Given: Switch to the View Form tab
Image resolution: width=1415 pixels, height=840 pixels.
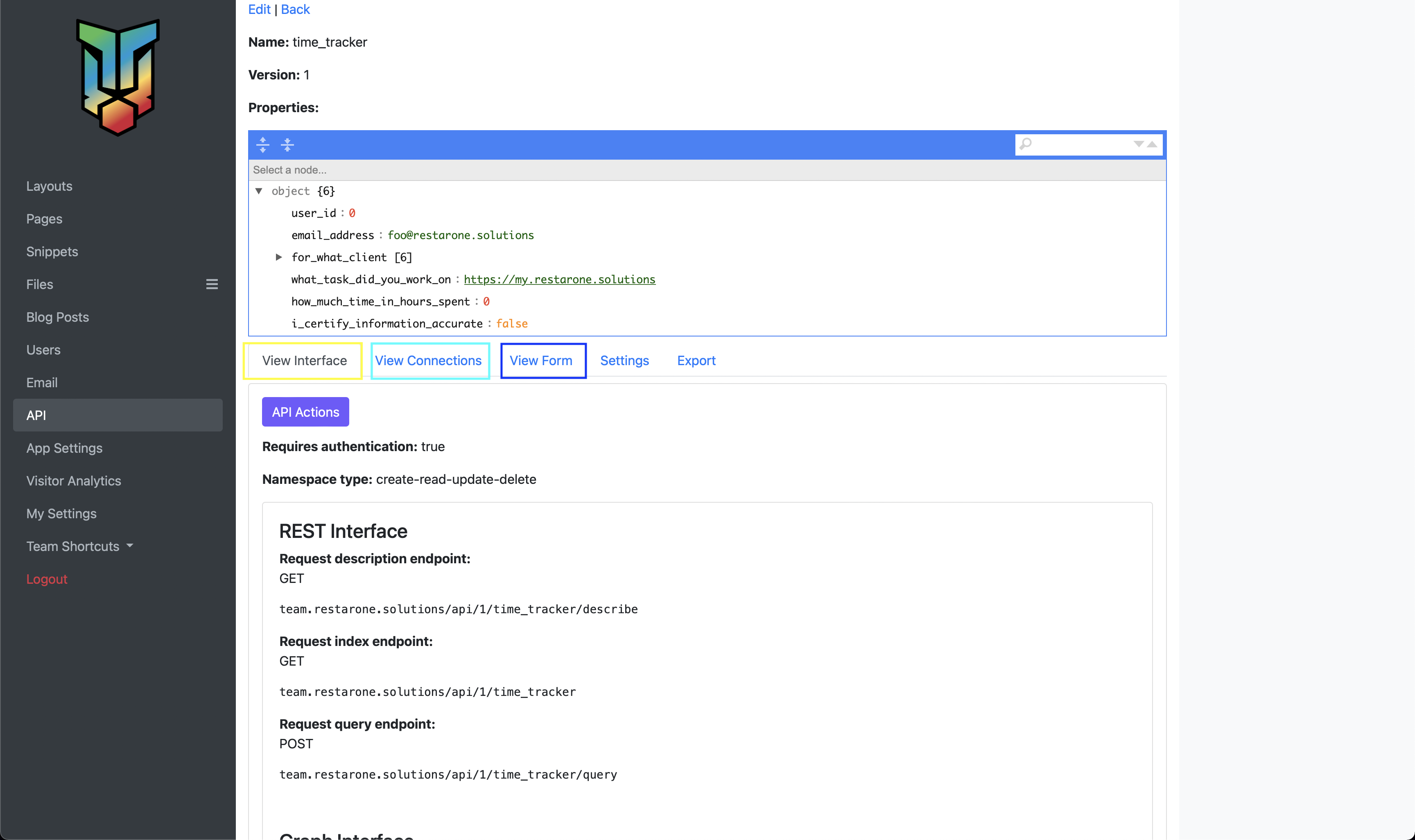Looking at the screenshot, I should 541,361.
